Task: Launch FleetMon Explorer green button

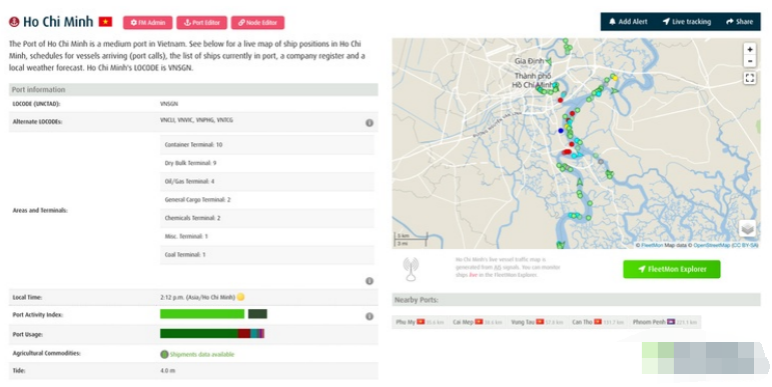Action: click(672, 269)
